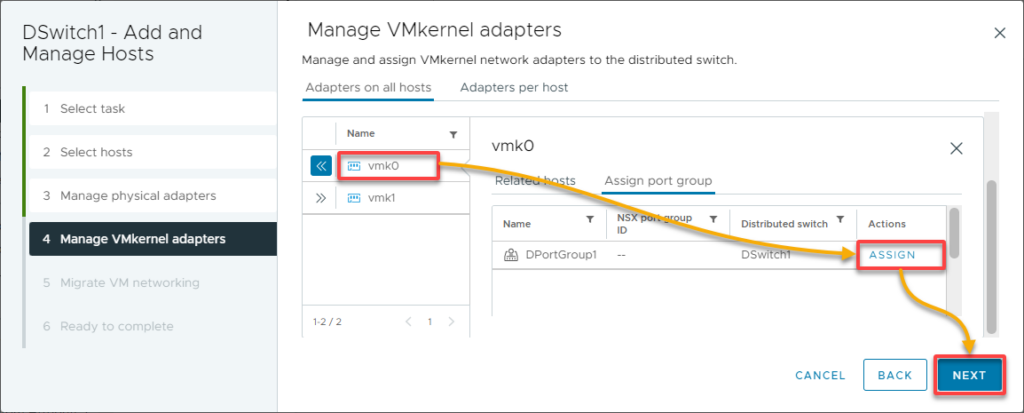Screen dimensions: 1024x413
Task: Click the BACK button
Action: 895,375
